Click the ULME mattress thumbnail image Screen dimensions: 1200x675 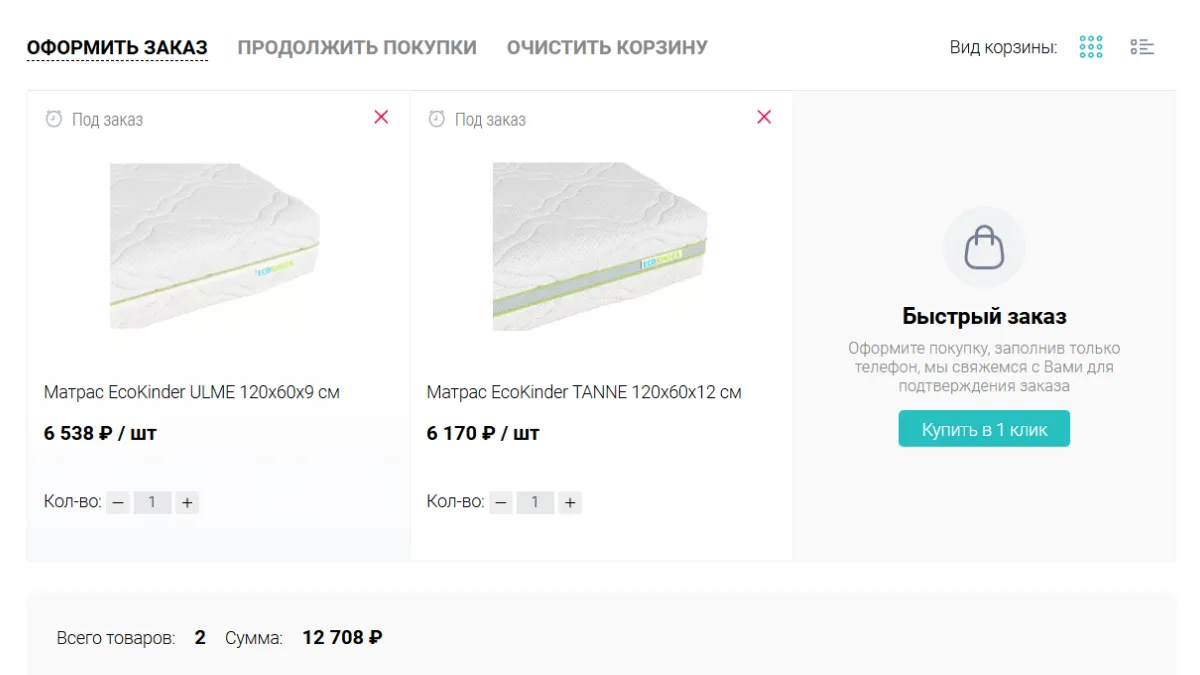click(215, 245)
